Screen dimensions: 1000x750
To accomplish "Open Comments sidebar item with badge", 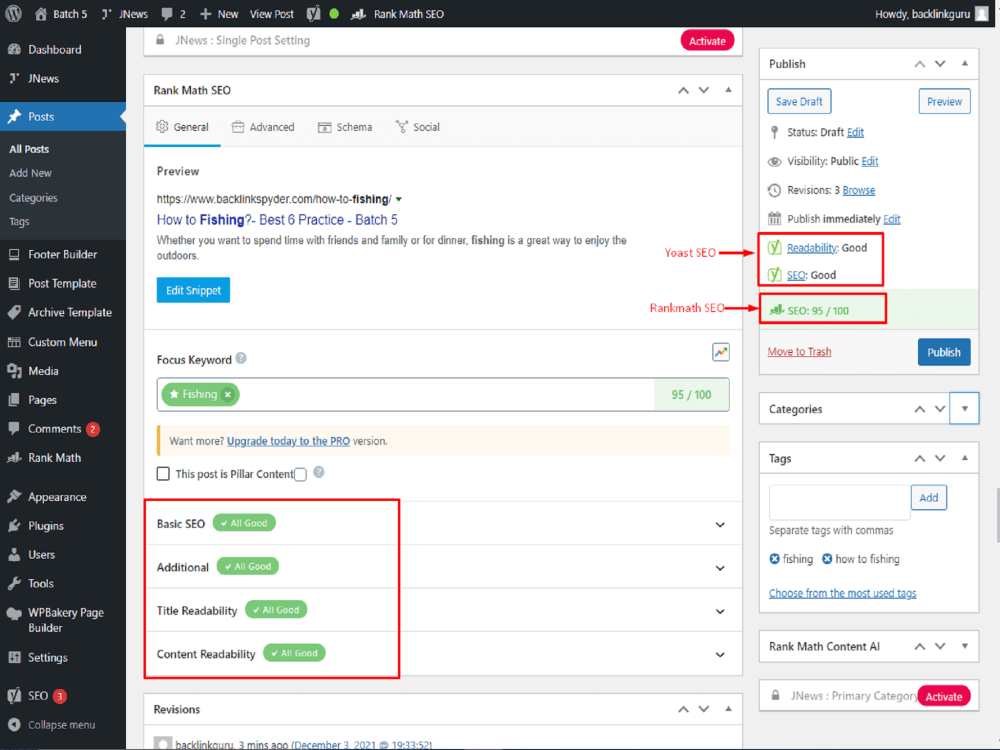I will click(x=63, y=429).
